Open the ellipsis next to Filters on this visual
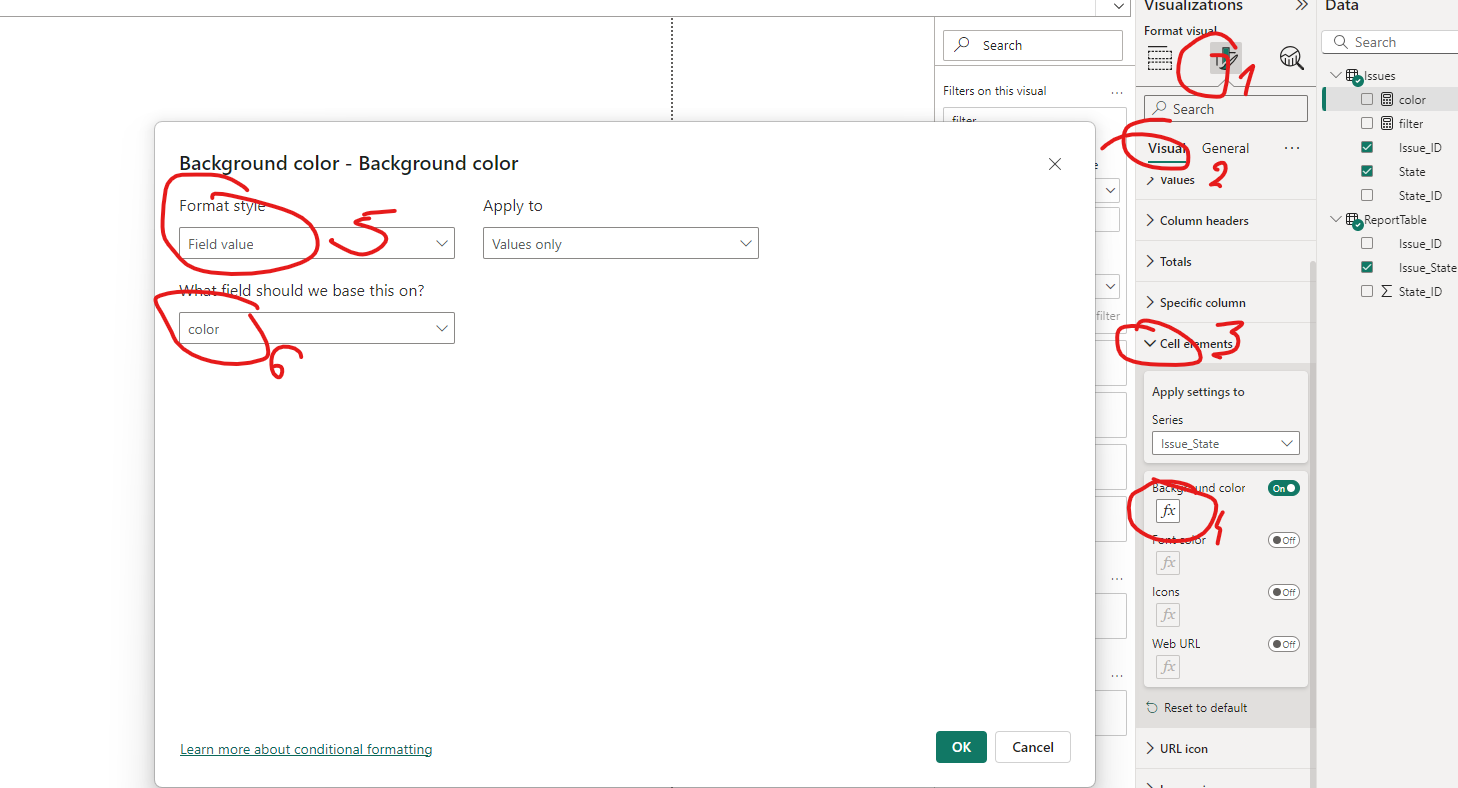1458x788 pixels. coord(1117,91)
